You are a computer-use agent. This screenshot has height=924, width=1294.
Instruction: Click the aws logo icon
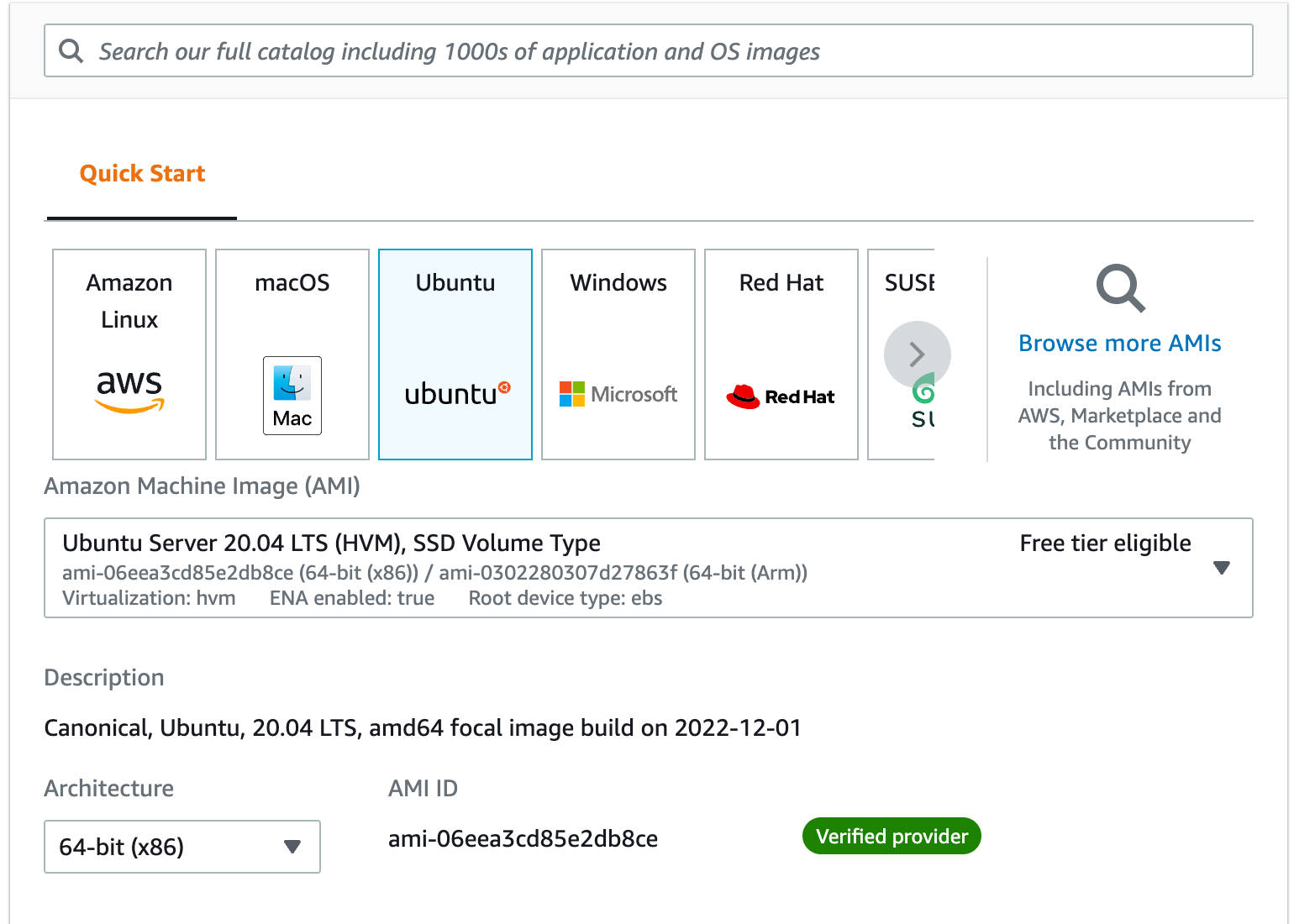point(129,391)
